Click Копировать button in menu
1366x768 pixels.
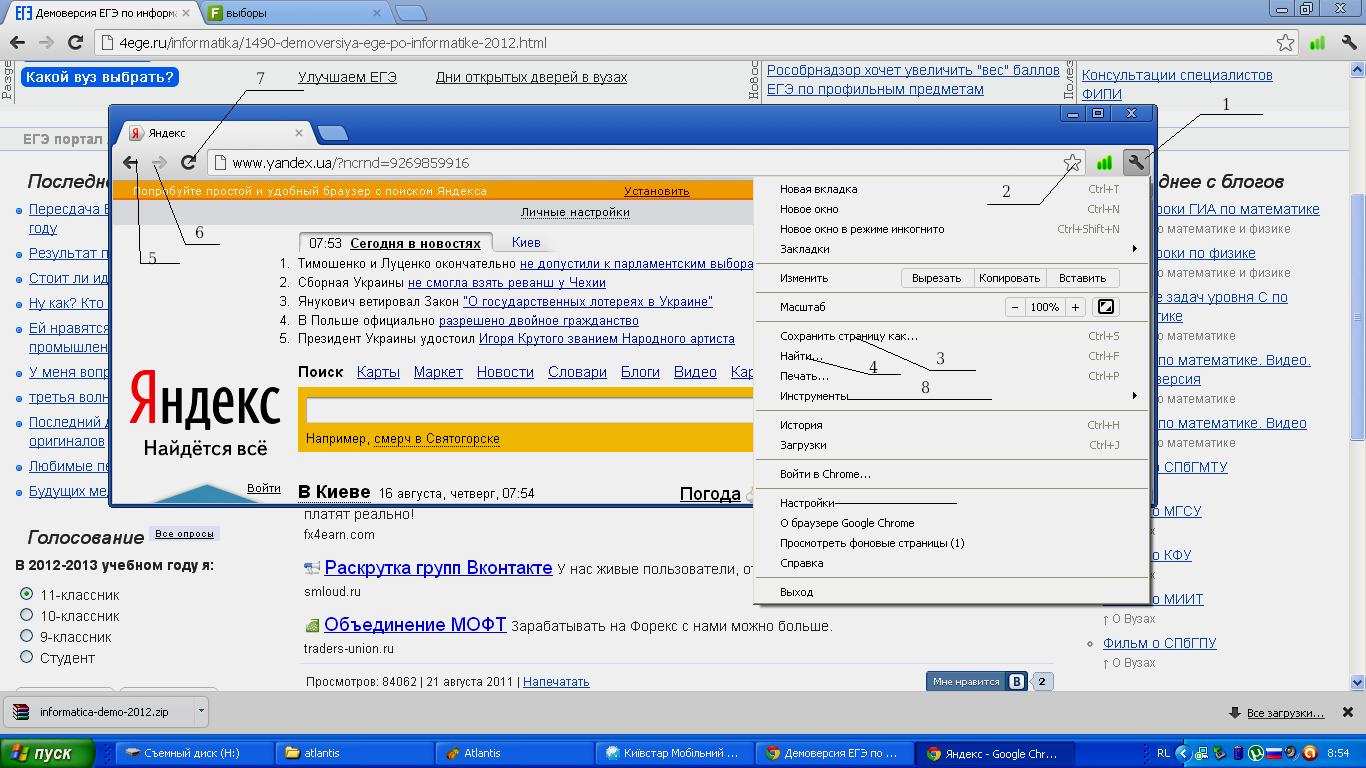point(1009,278)
